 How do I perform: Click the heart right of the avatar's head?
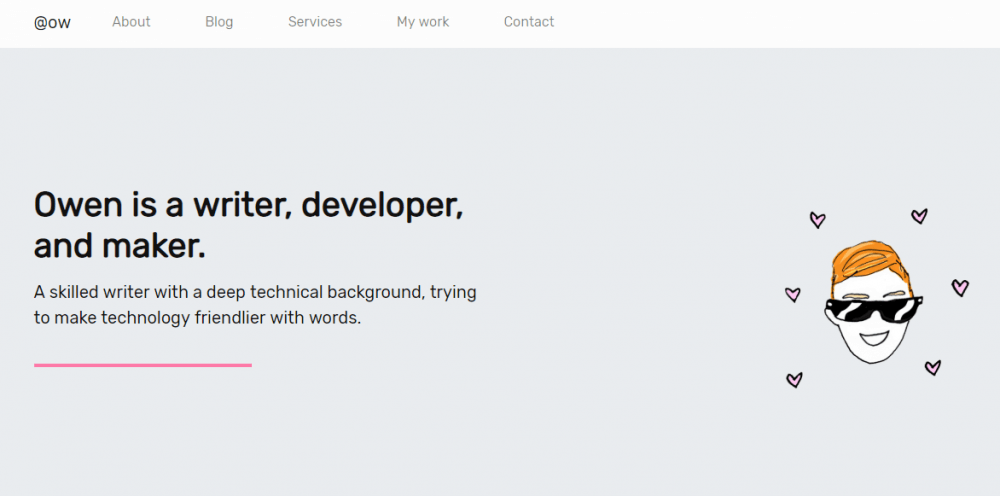tap(959, 288)
